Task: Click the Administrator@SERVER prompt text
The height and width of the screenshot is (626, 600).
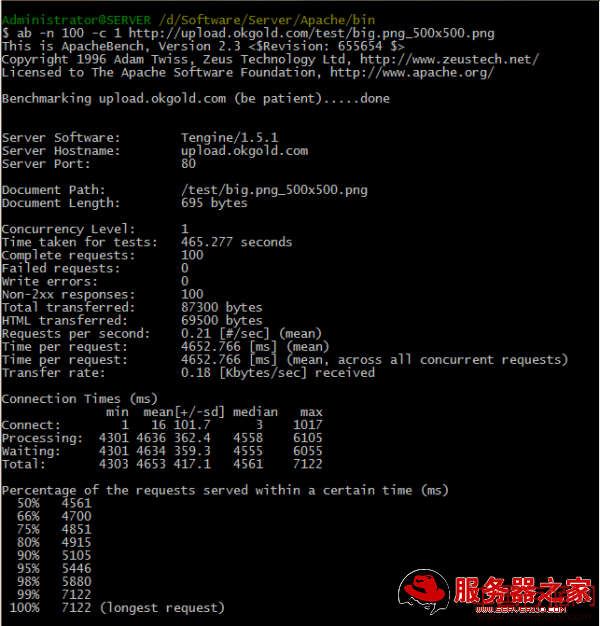Action: coord(76,20)
